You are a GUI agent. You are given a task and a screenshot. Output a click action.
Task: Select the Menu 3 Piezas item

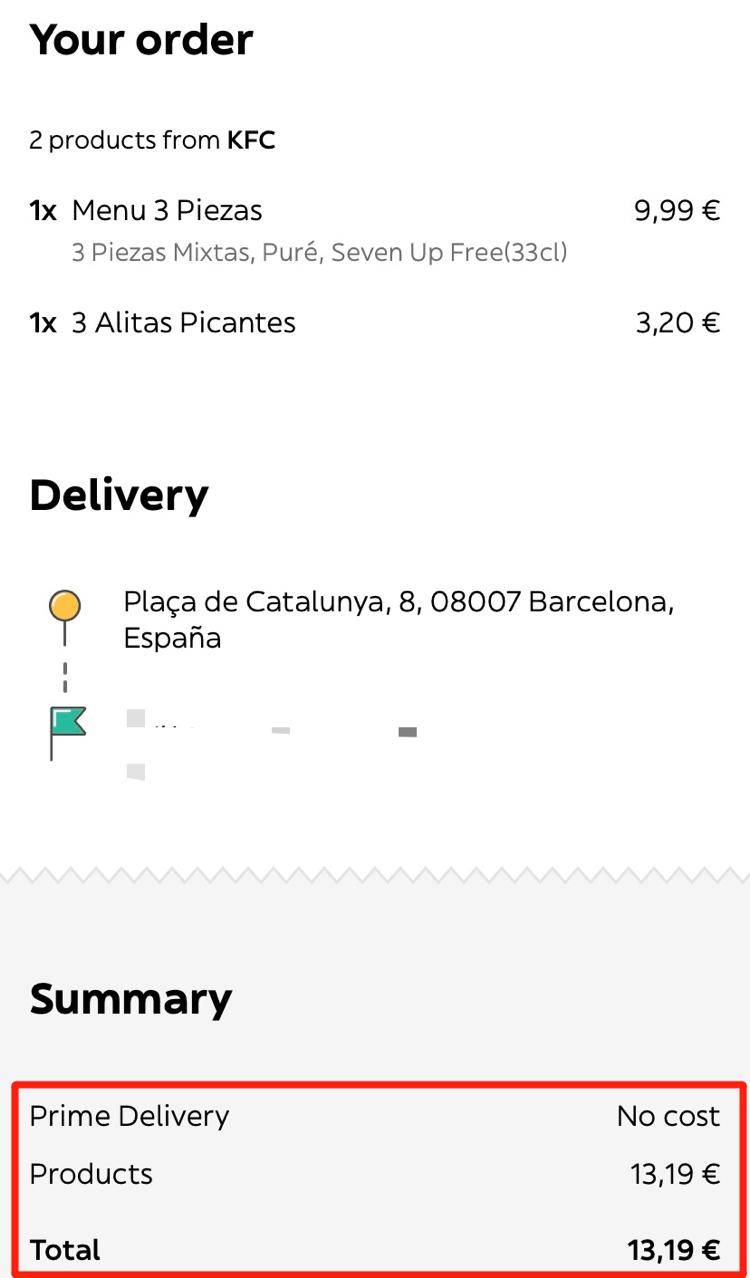click(167, 211)
